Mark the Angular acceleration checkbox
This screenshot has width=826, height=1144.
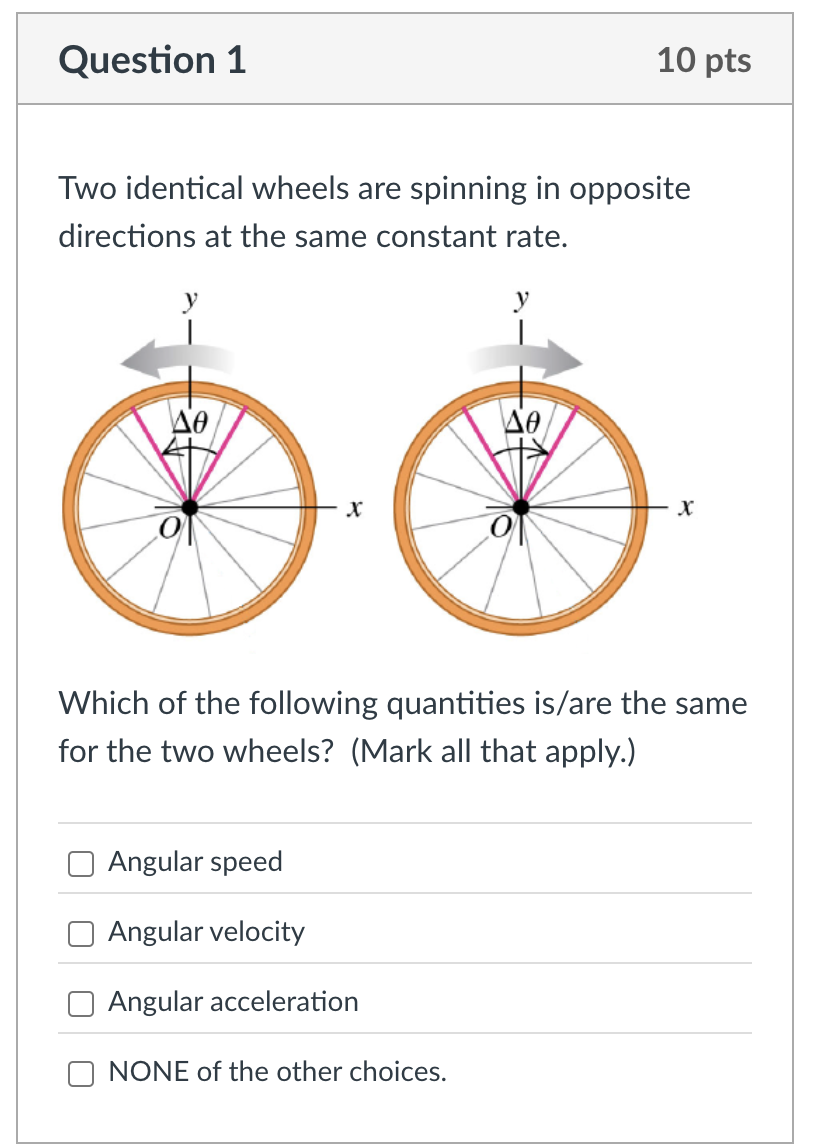pyautogui.click(x=81, y=1003)
